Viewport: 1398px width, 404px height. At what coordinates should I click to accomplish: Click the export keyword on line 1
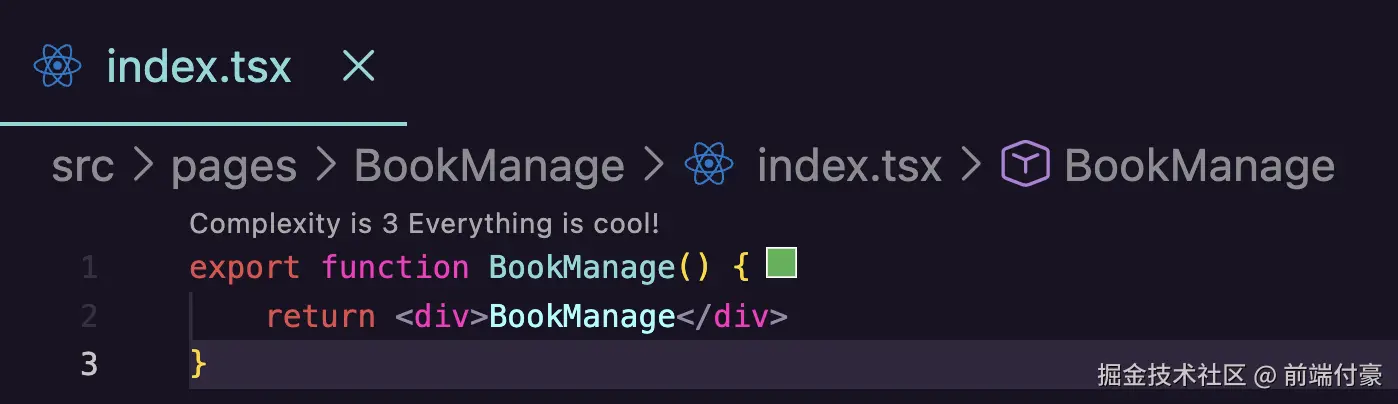pos(244,268)
